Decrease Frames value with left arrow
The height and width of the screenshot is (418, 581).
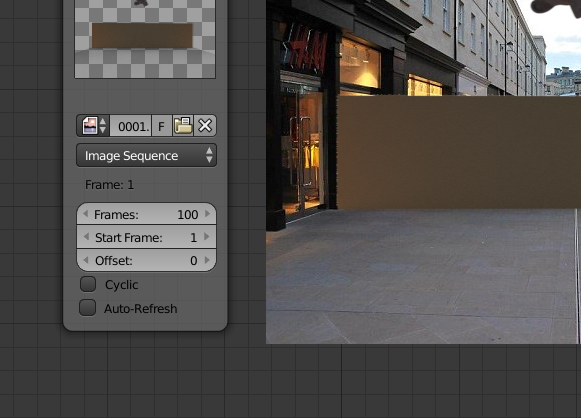click(86, 214)
